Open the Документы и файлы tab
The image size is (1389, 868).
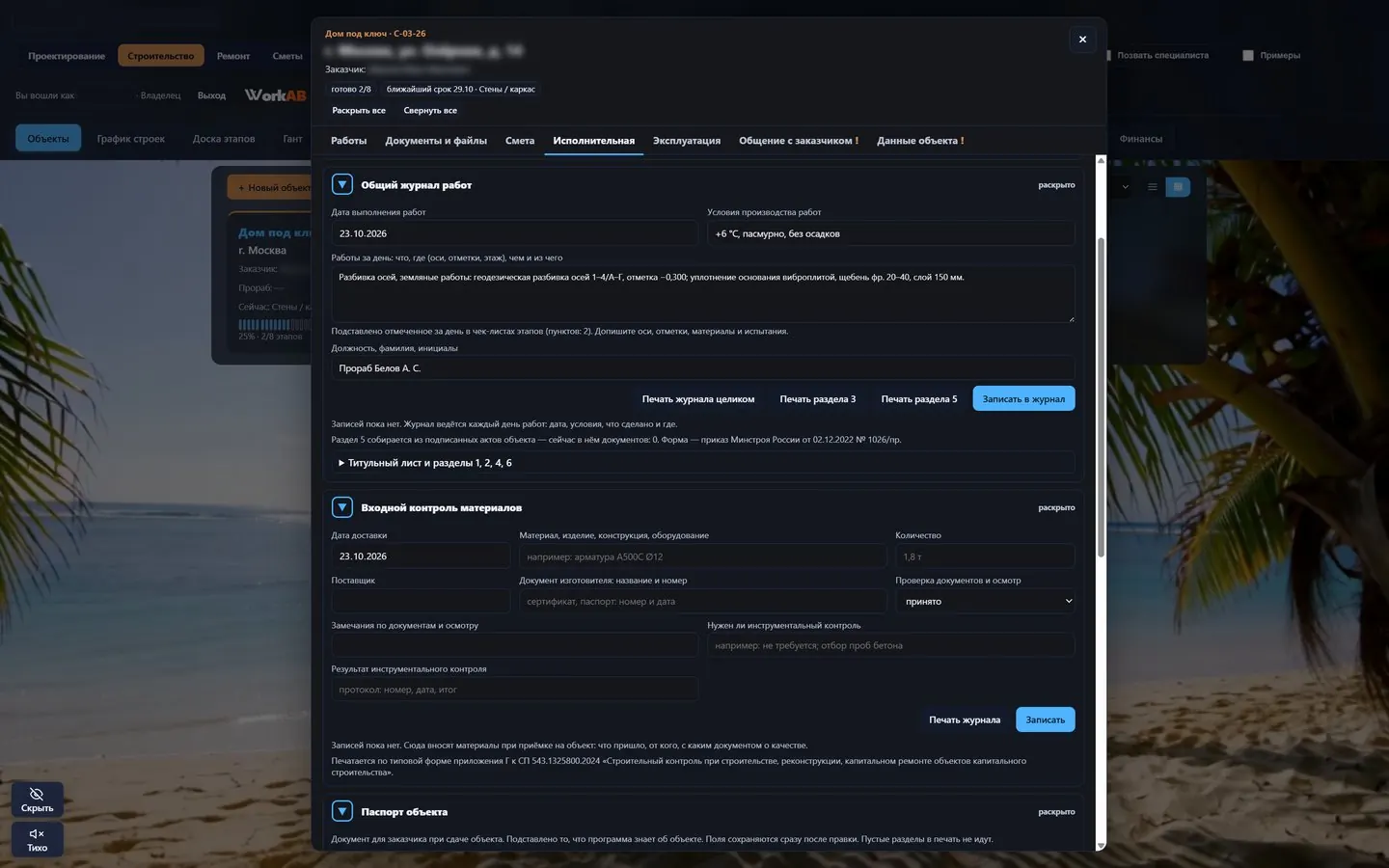click(436, 141)
